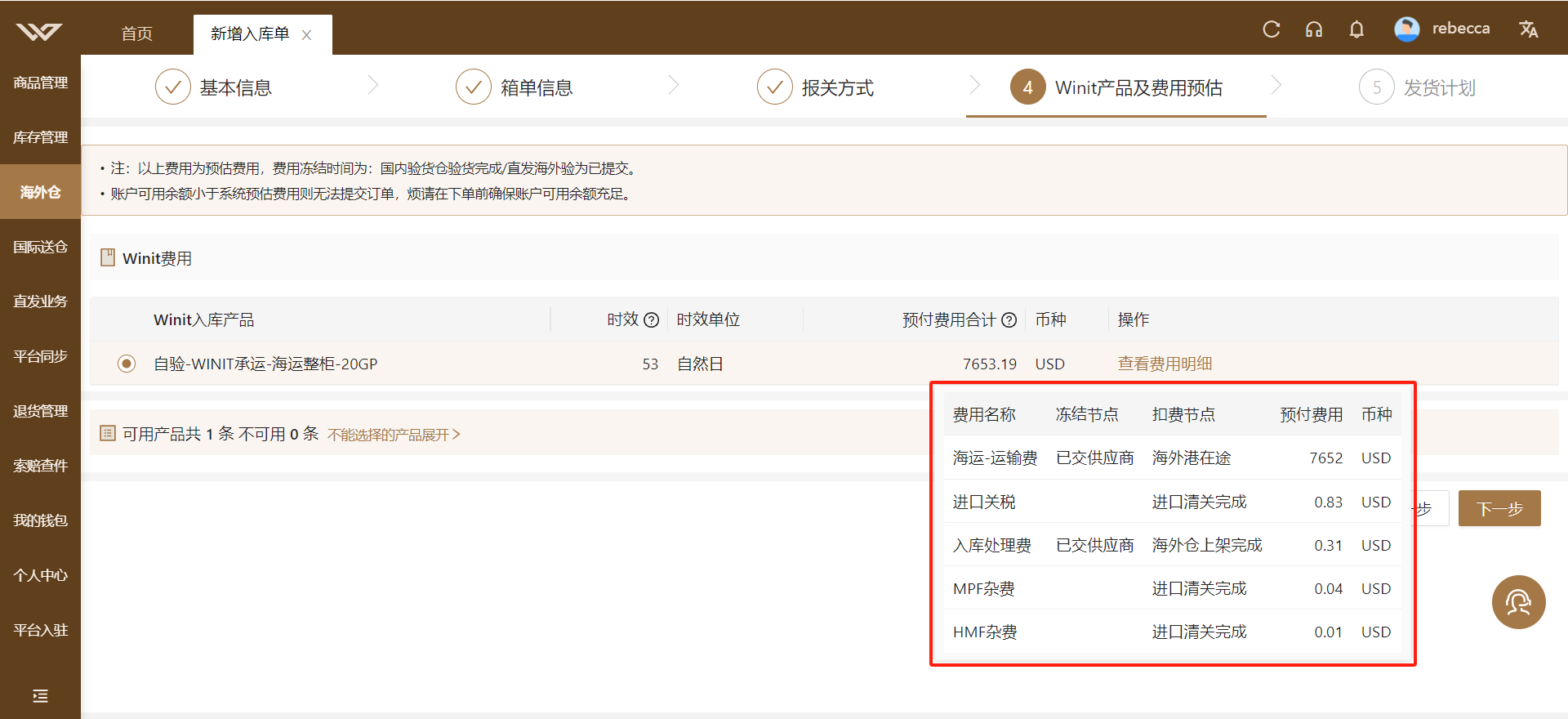Open 库存管理 in the sidebar
This screenshot has width=1568, height=719.
point(40,137)
